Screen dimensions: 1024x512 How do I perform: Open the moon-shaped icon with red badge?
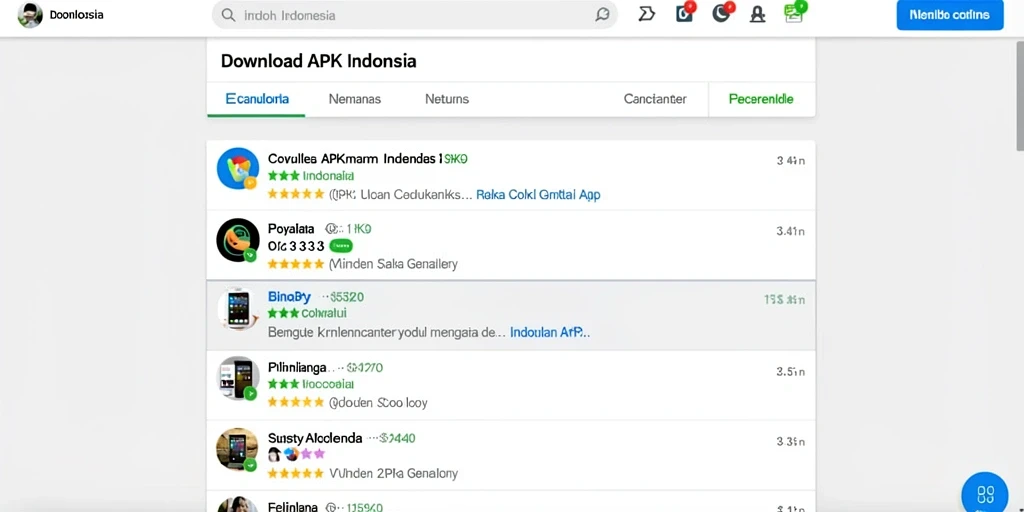(x=722, y=12)
